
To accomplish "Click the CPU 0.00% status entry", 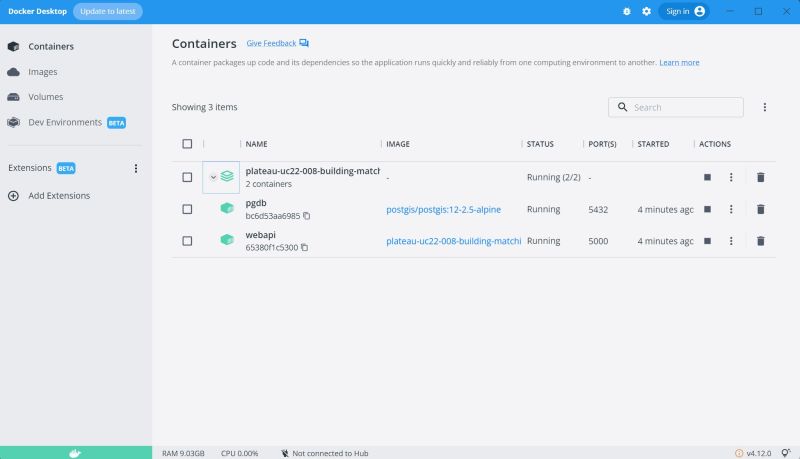I will tap(239, 453).
